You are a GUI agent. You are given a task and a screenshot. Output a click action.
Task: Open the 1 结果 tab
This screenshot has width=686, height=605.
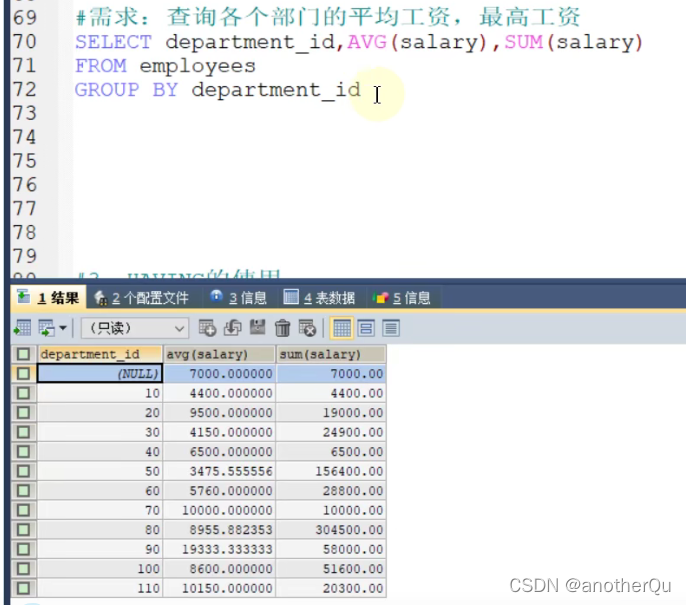pos(48,298)
